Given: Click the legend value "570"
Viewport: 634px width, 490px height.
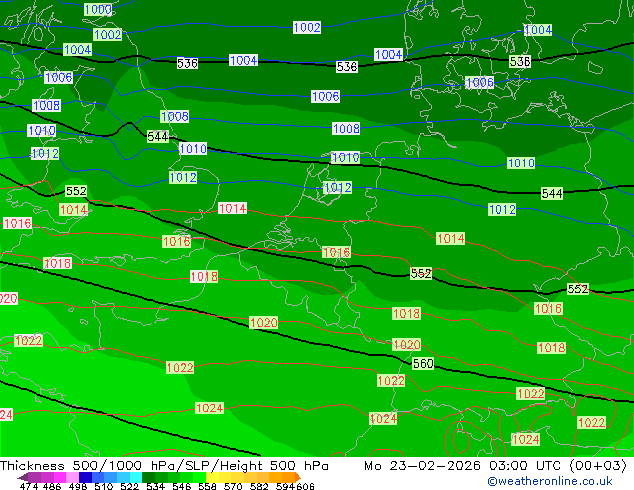Looking at the screenshot, I should (233, 486).
